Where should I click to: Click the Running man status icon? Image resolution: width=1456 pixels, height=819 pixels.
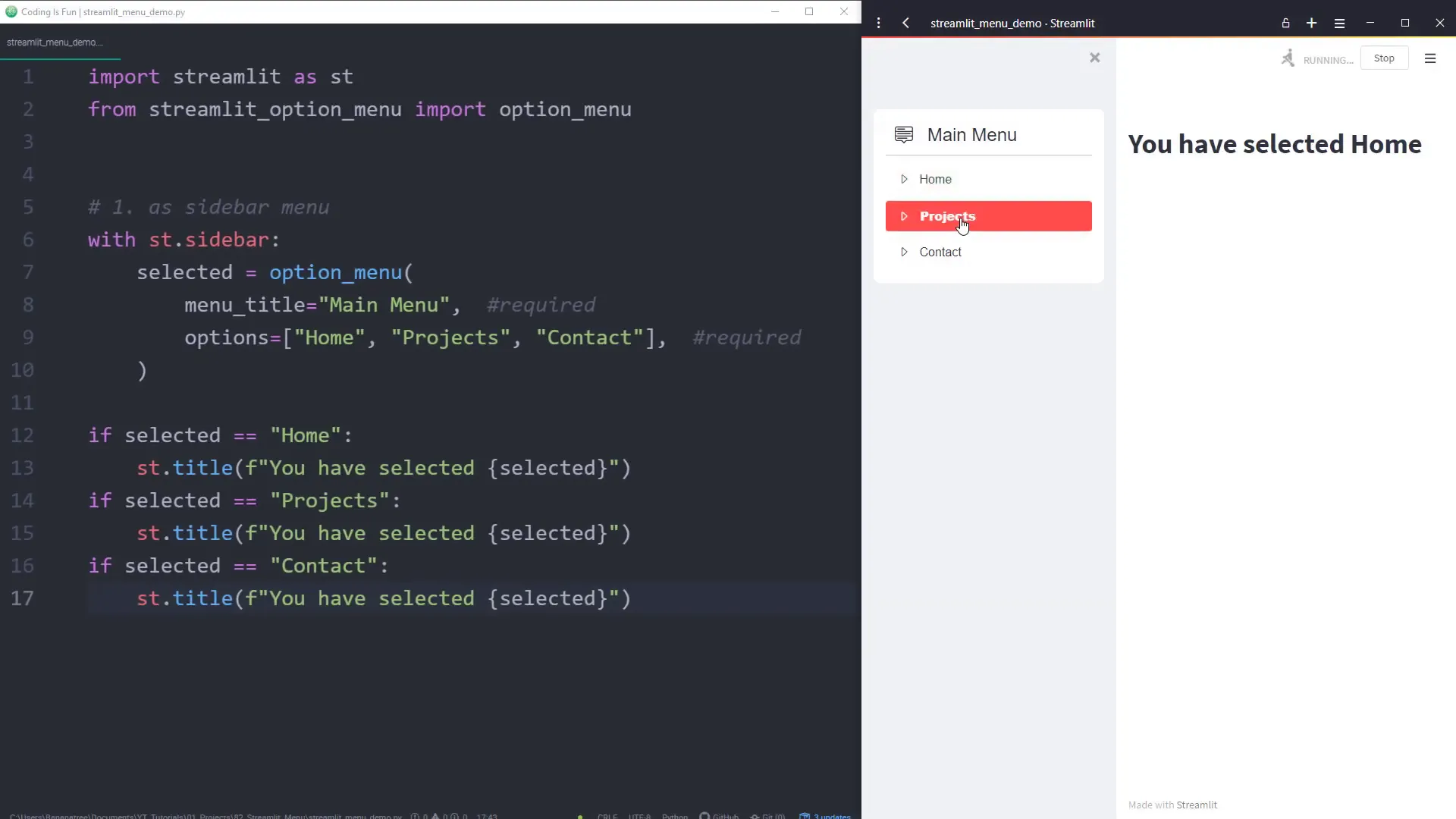pos(1288,58)
